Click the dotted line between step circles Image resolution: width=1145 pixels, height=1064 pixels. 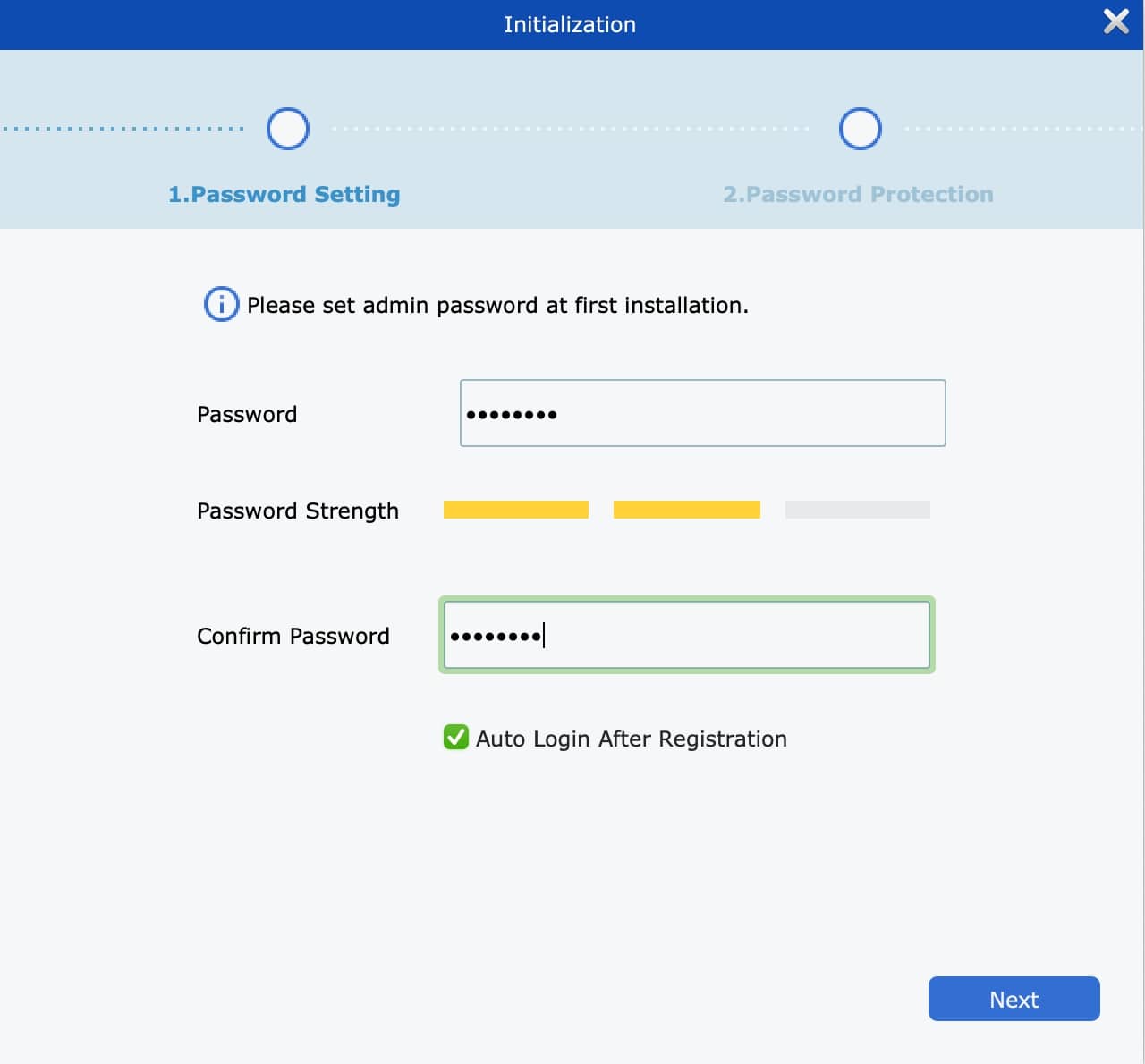[572, 129]
